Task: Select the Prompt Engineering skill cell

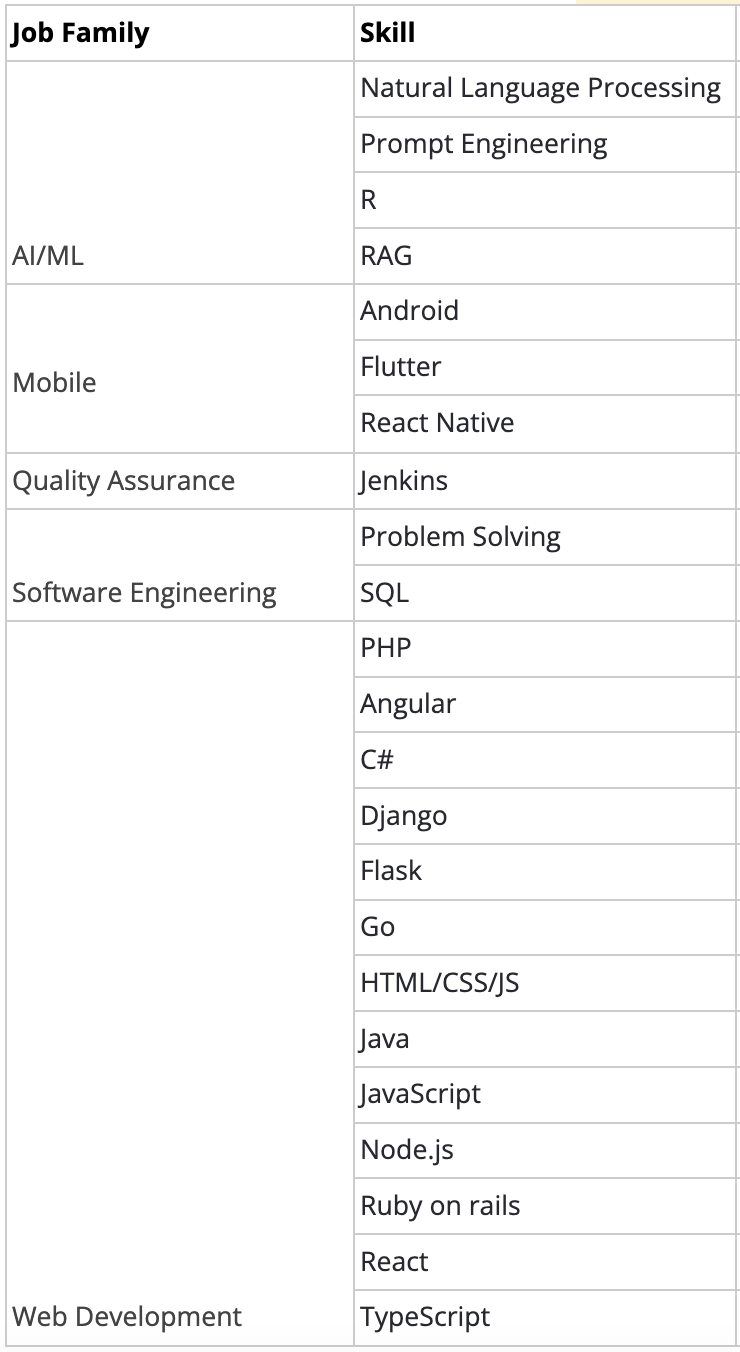Action: coord(484,144)
